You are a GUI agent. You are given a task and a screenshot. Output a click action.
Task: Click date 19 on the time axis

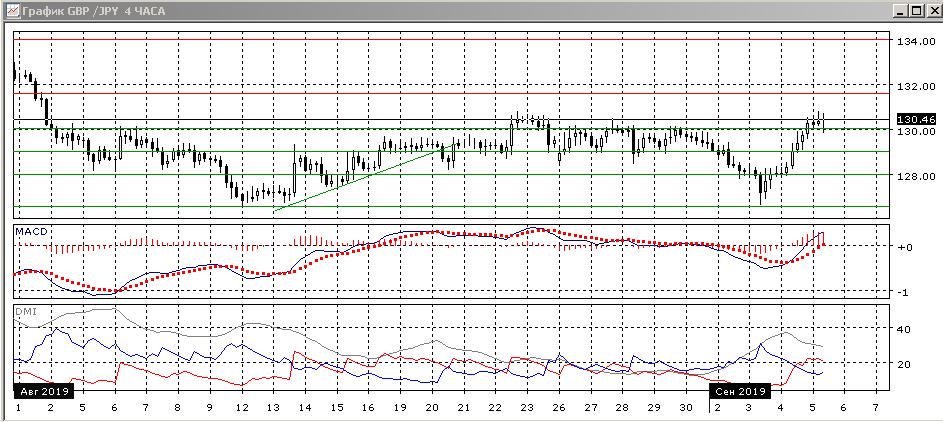[x=400, y=408]
